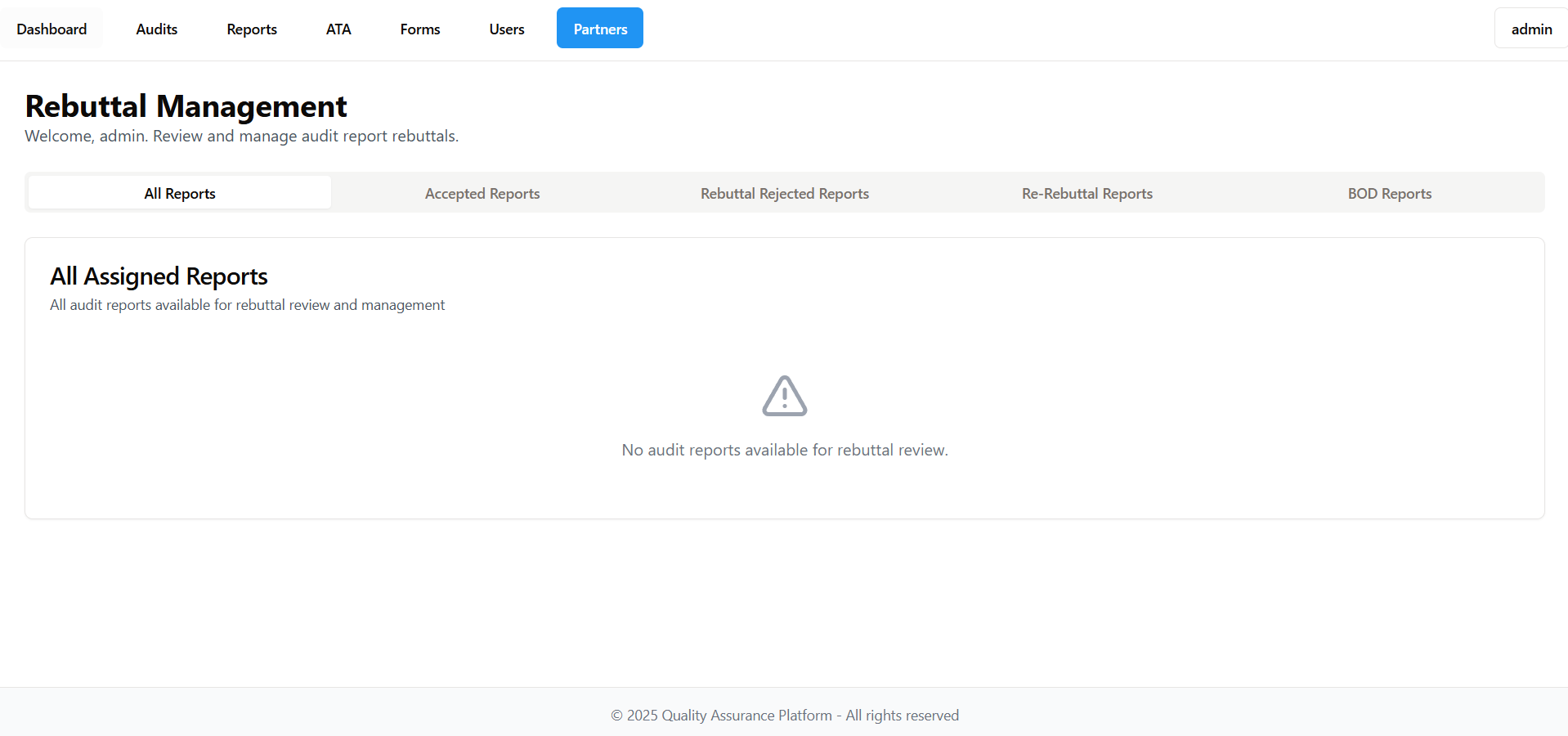Open the Users page
The width and height of the screenshot is (1568, 736).
pos(507,29)
